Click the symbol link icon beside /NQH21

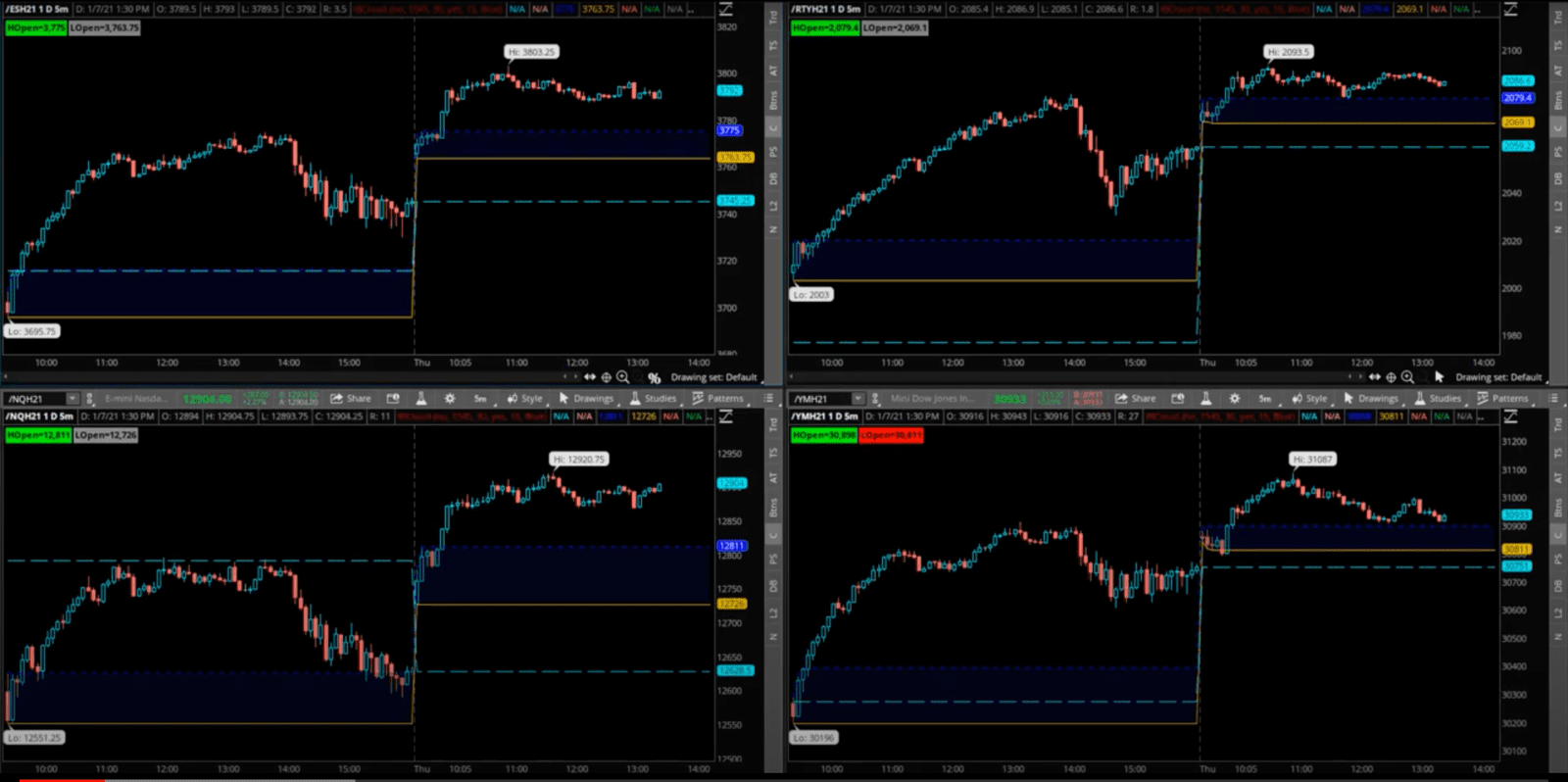tap(89, 399)
